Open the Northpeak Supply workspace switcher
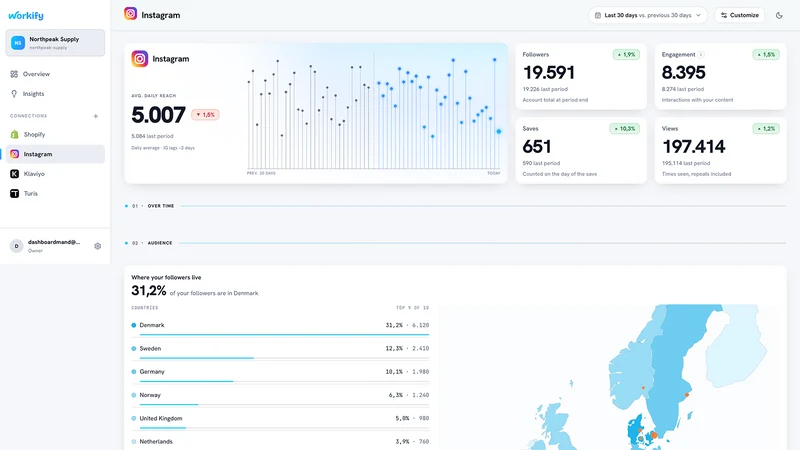 pyautogui.click(x=55, y=43)
